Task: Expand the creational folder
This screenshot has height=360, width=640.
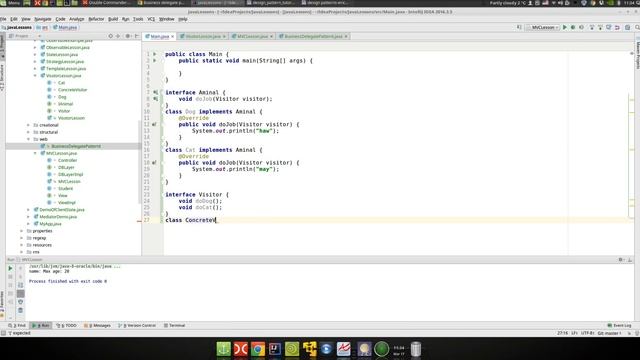Action: pyautogui.click(x=29, y=125)
